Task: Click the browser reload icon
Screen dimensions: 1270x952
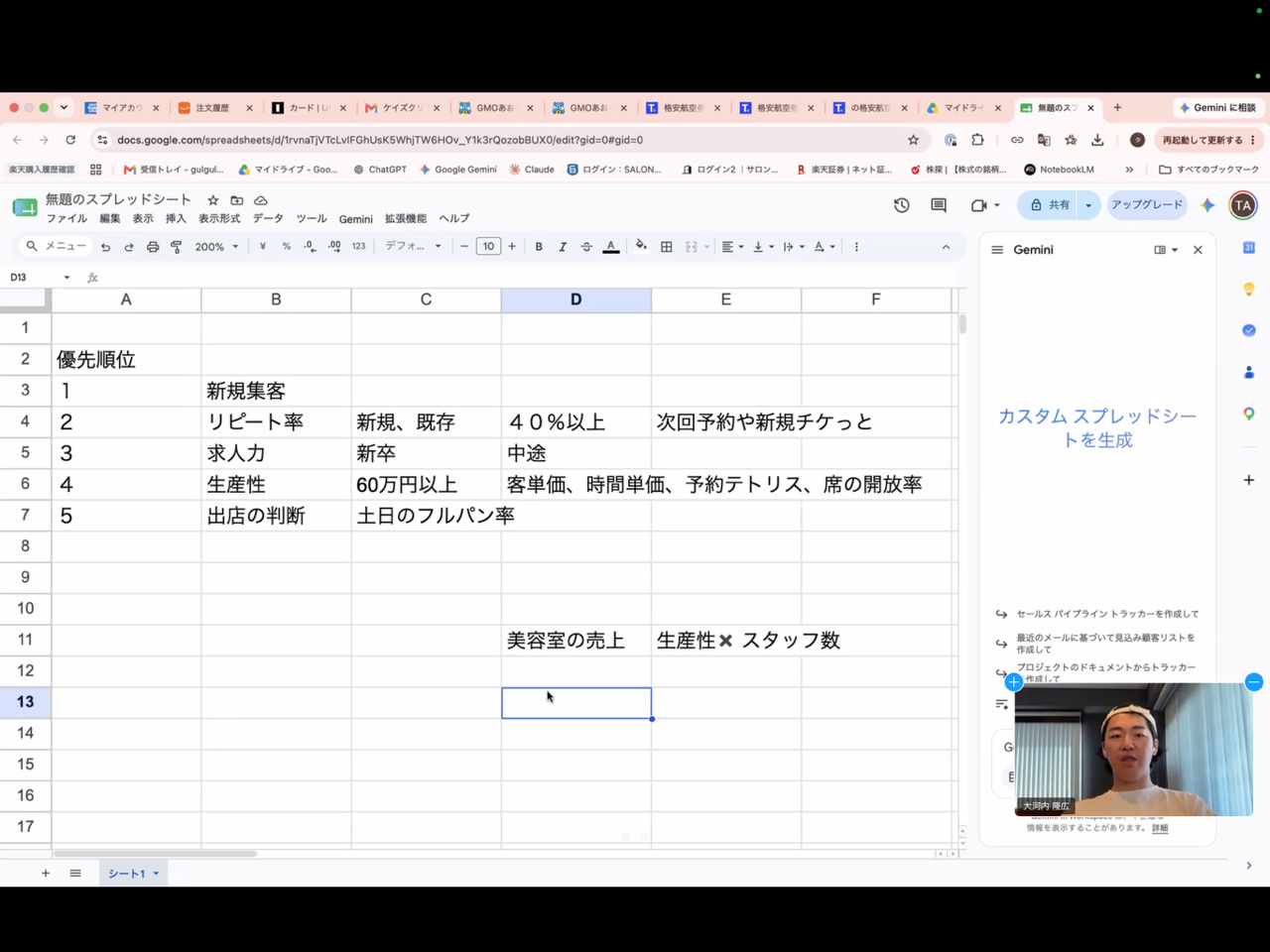Action: pos(70,140)
